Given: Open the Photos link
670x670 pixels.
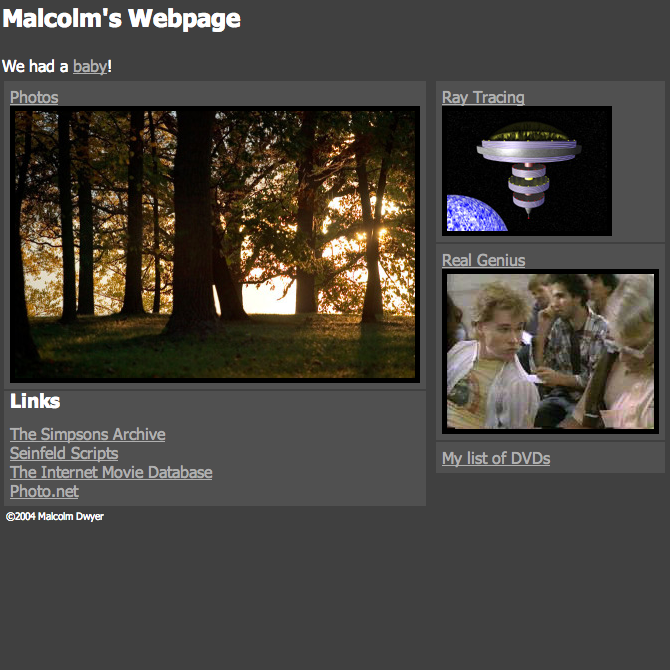Looking at the screenshot, I should point(34,97).
